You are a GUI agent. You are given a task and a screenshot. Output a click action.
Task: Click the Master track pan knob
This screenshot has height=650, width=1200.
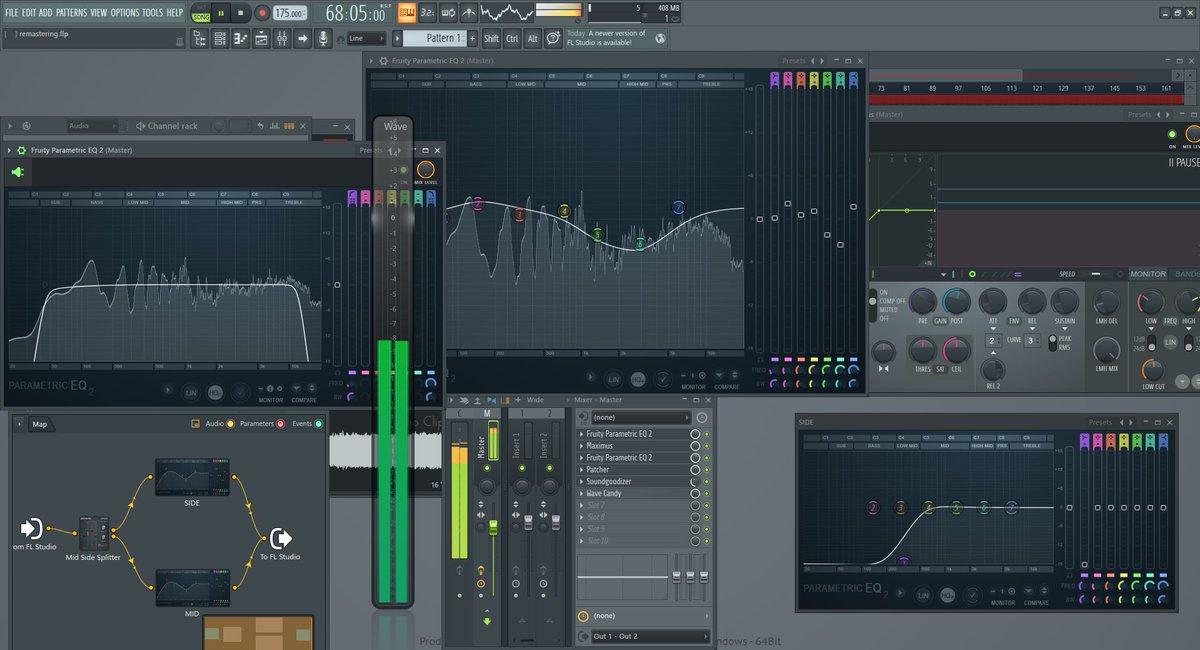pyautogui.click(x=487, y=486)
